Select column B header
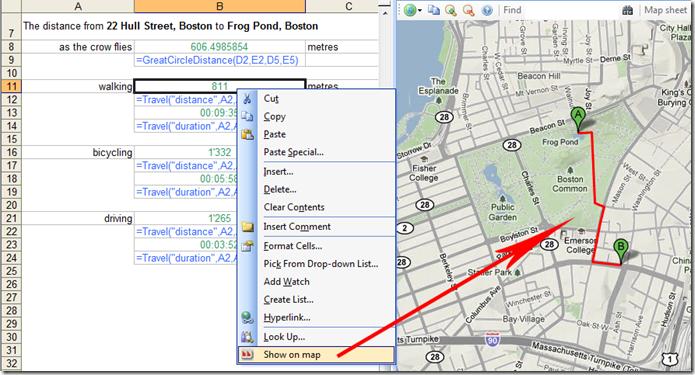This screenshot has width=695, height=375. point(219,6)
